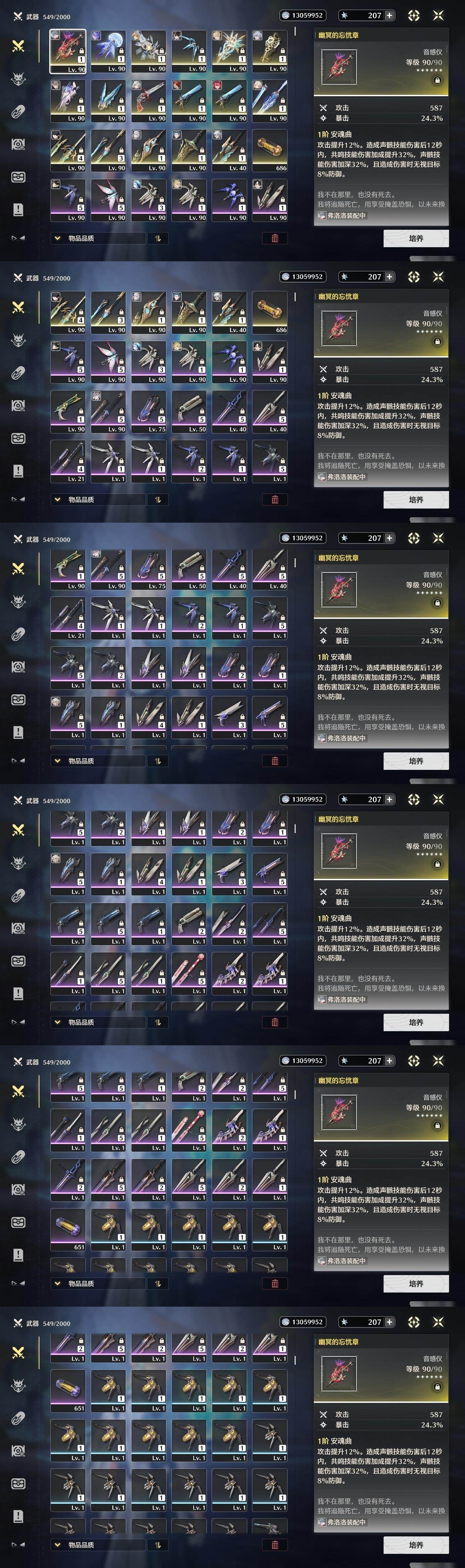Image resolution: width=465 pixels, height=1568 pixels.
Task: Click the topmost 培养 button
Action: (x=416, y=238)
